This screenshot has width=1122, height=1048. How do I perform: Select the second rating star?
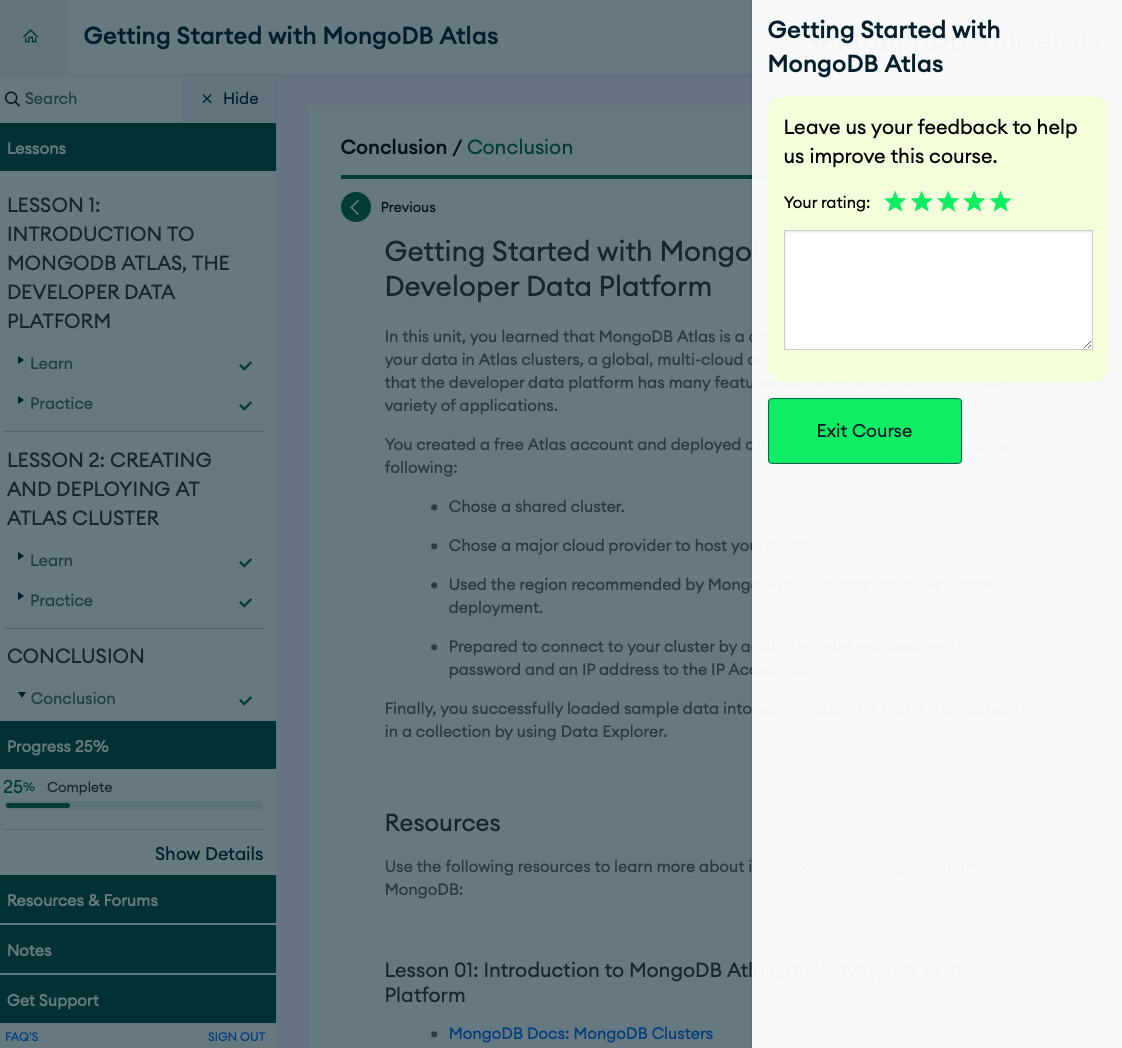point(922,203)
